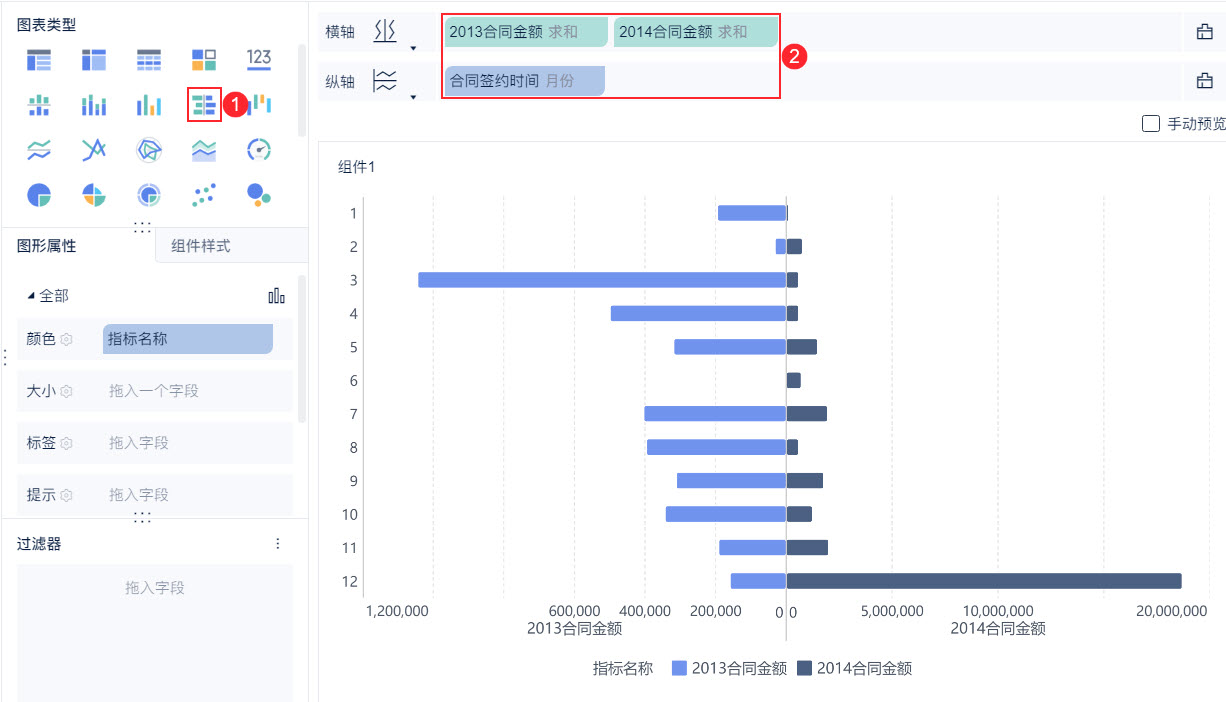
Task: Pick the radar chart type icon
Action: tap(149, 150)
